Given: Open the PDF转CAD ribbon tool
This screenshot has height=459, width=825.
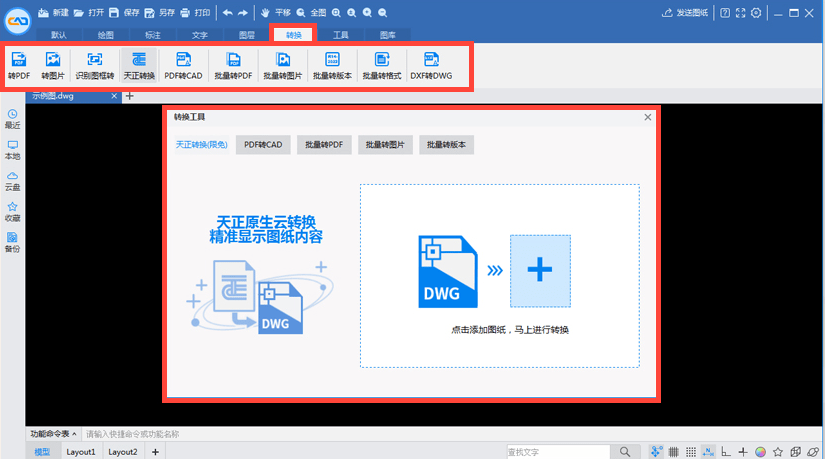Looking at the screenshot, I should 183,66.
